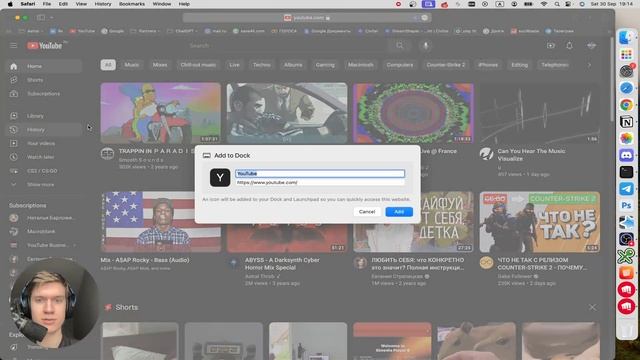Select the Counter-Strike 2 chip

tap(446, 65)
